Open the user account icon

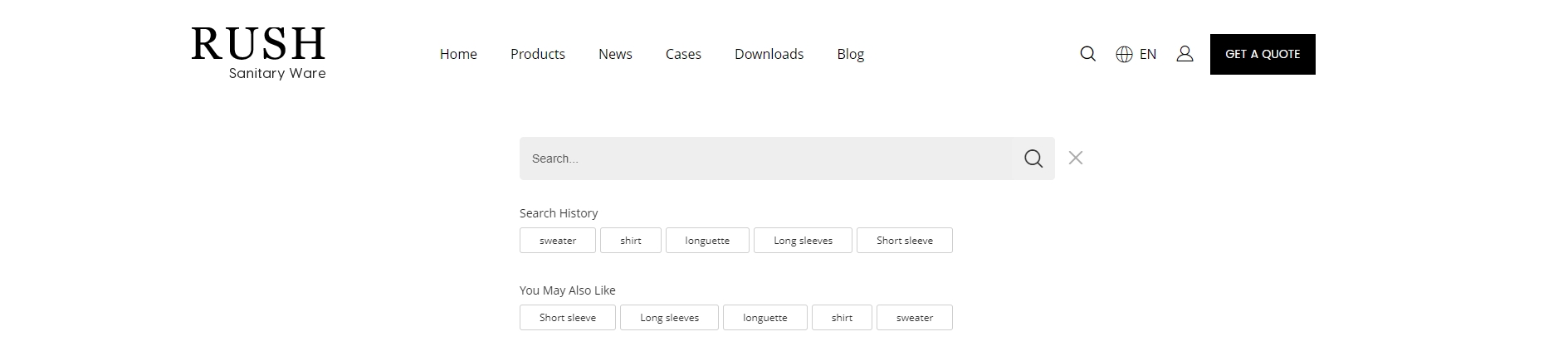tap(1185, 54)
